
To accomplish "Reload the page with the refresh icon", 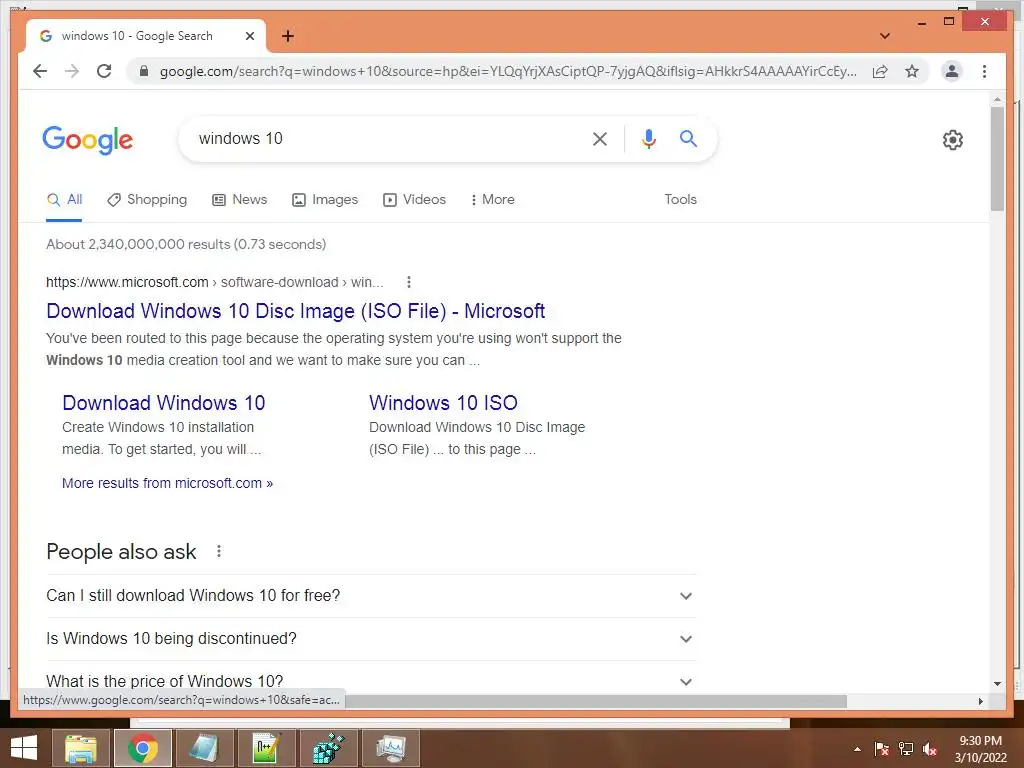I will pyautogui.click(x=104, y=71).
